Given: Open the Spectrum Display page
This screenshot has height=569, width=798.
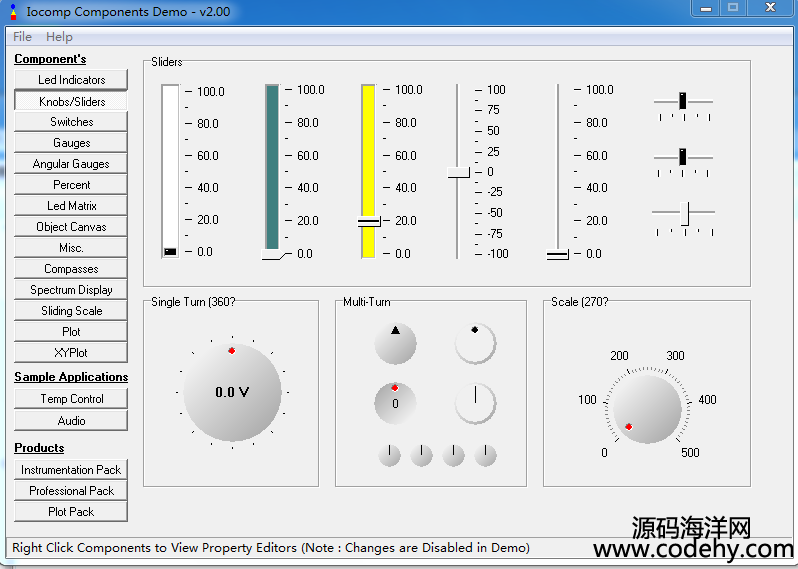Looking at the screenshot, I should tap(71, 290).
